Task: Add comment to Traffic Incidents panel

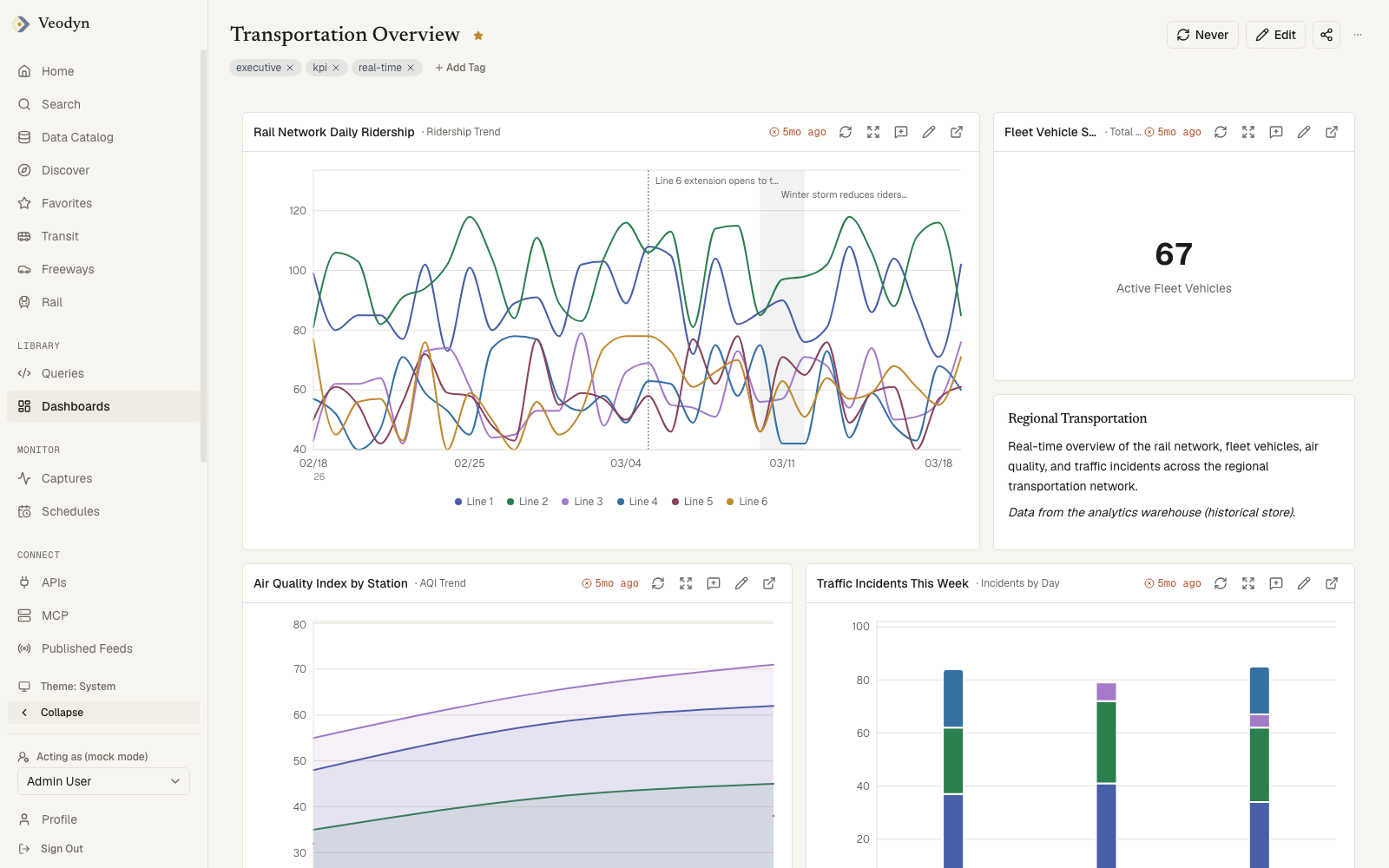Action: tap(1276, 583)
